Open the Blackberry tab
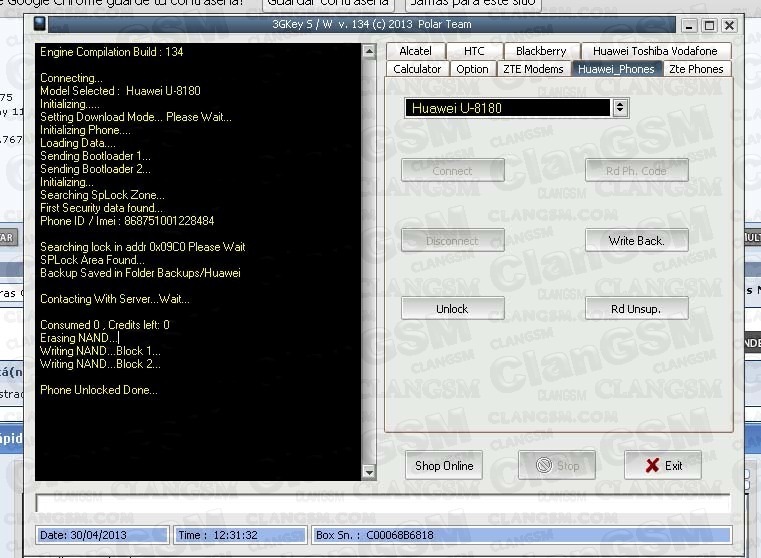The height and width of the screenshot is (558, 761). (541, 51)
